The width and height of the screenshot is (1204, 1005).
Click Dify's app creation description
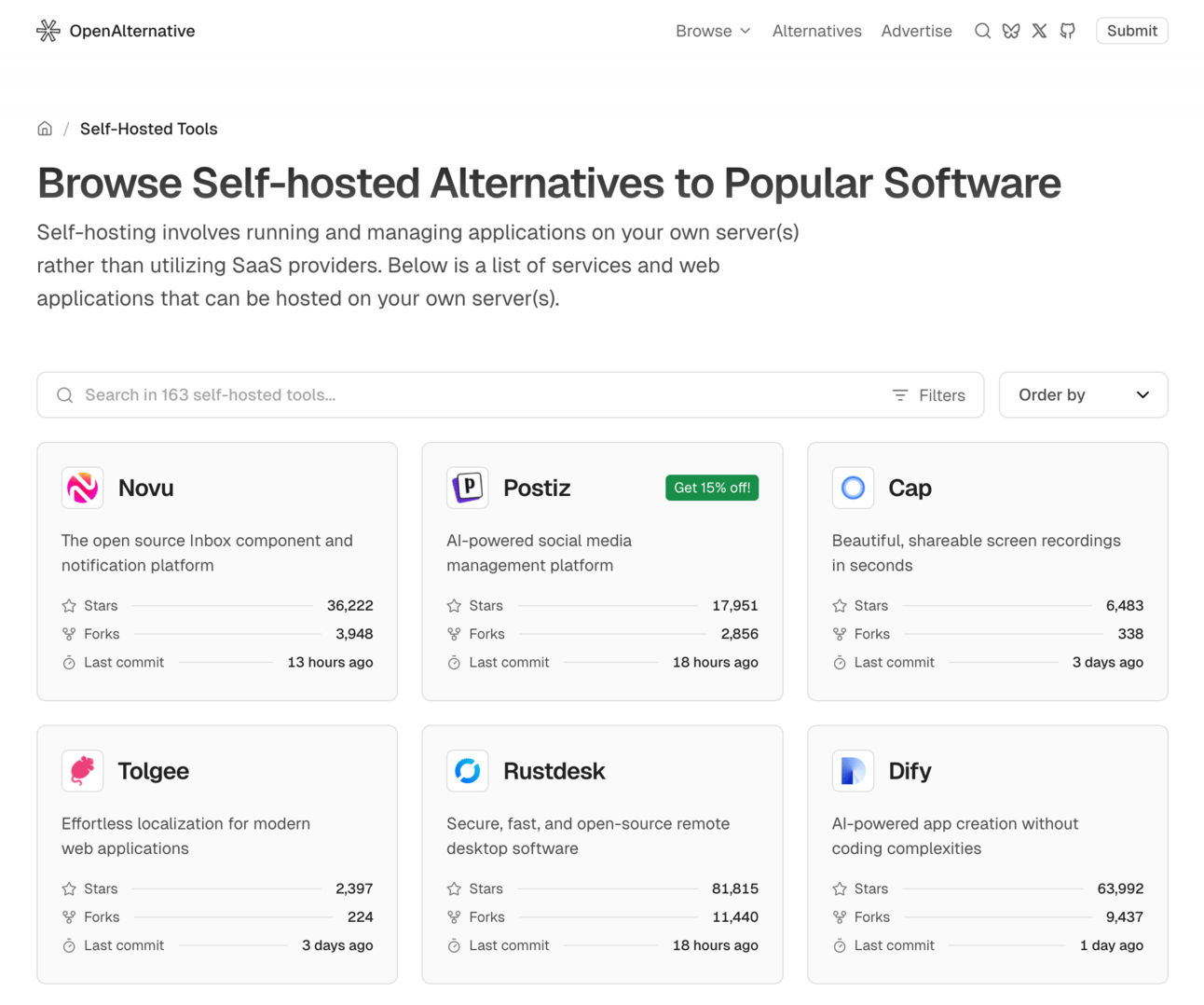point(955,836)
